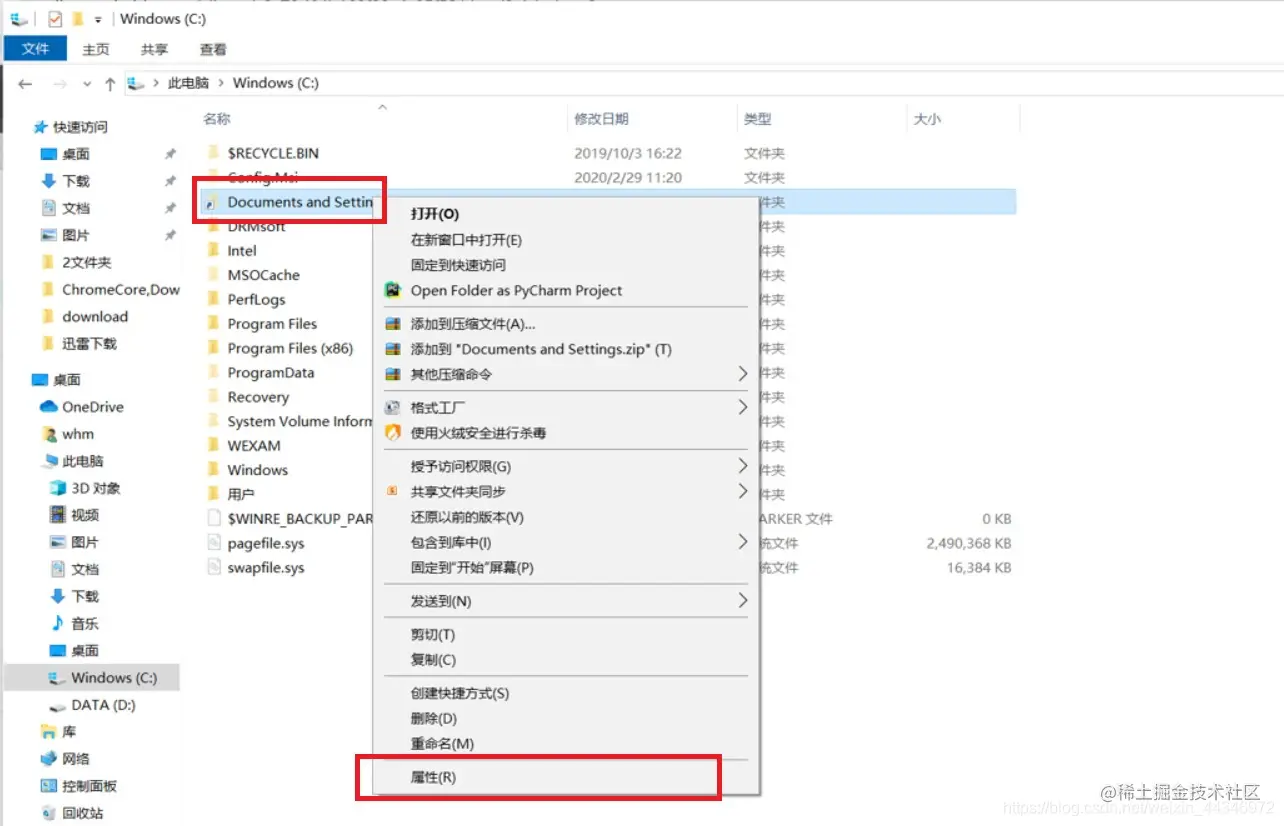
Task: Click the 3D 对象 icon in sidebar
Action: pos(58,488)
